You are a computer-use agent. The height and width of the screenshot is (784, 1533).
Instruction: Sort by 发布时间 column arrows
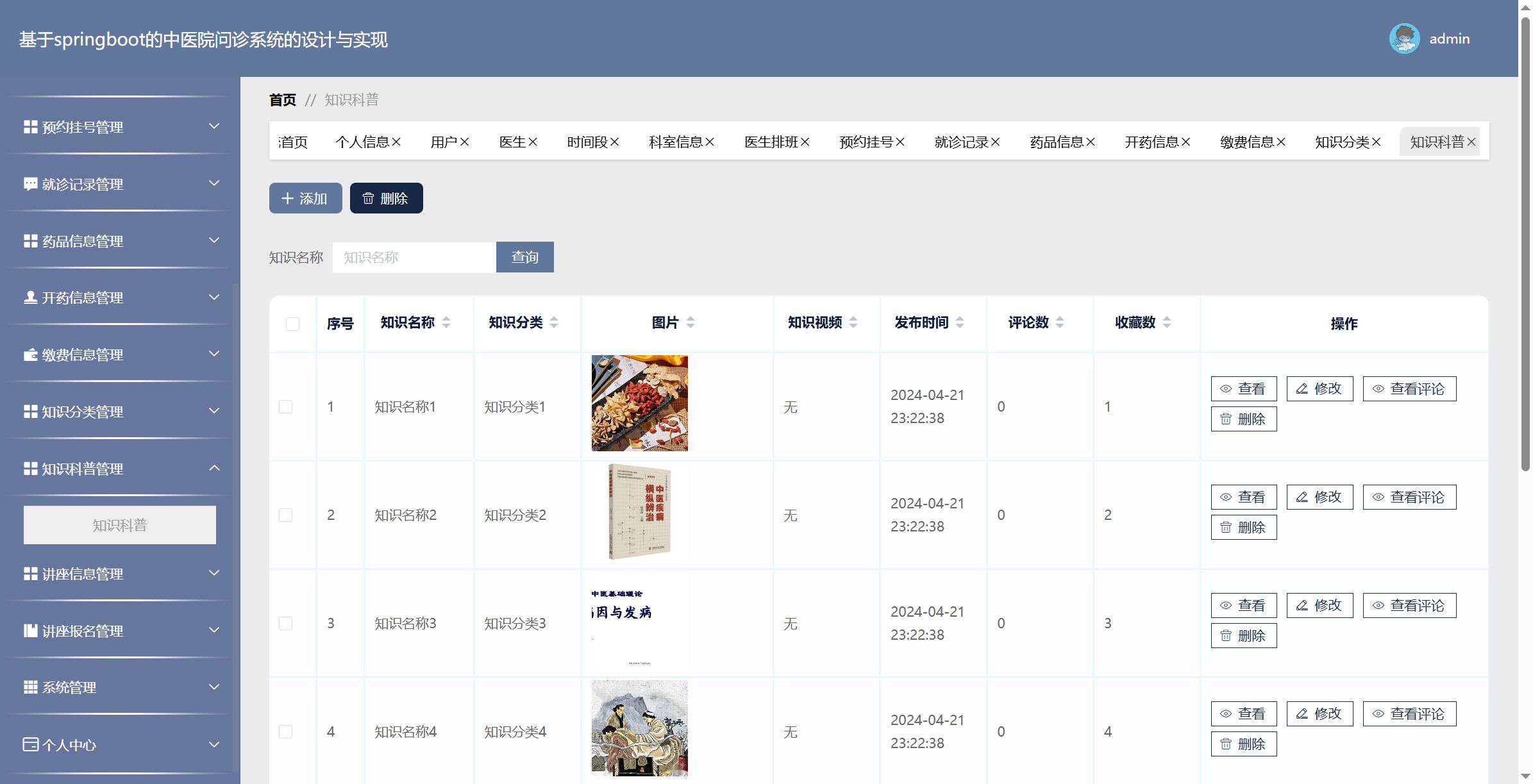tap(960, 322)
